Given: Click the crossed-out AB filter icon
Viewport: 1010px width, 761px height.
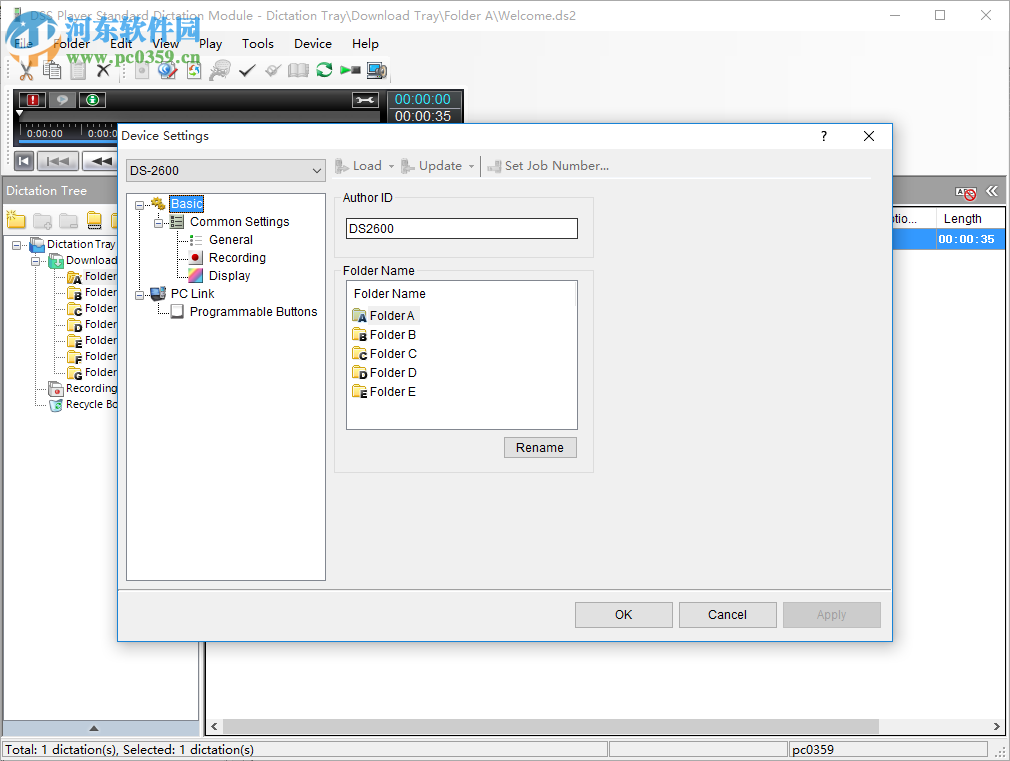Looking at the screenshot, I should (x=966, y=193).
